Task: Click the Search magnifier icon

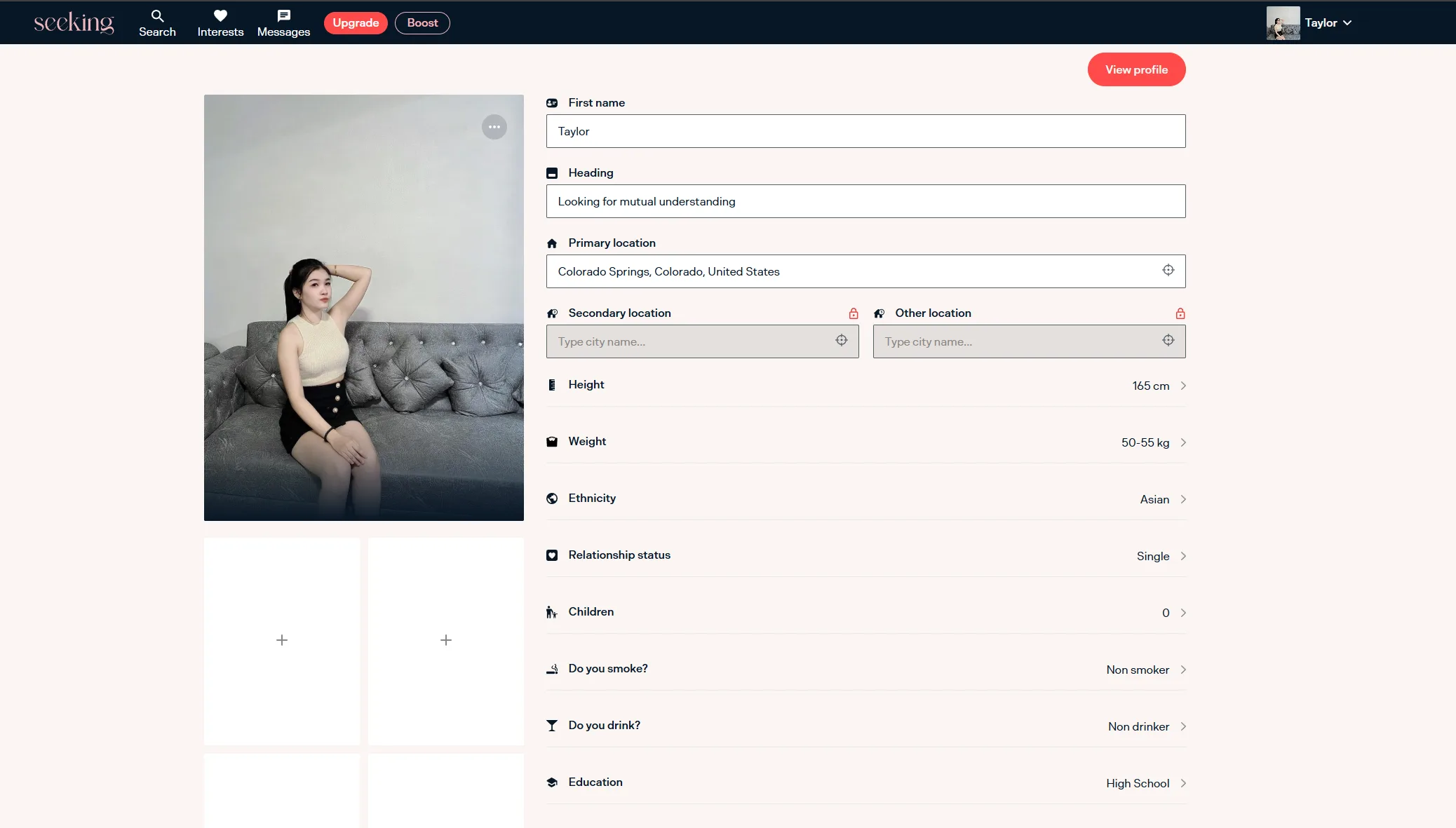Action: (x=157, y=15)
